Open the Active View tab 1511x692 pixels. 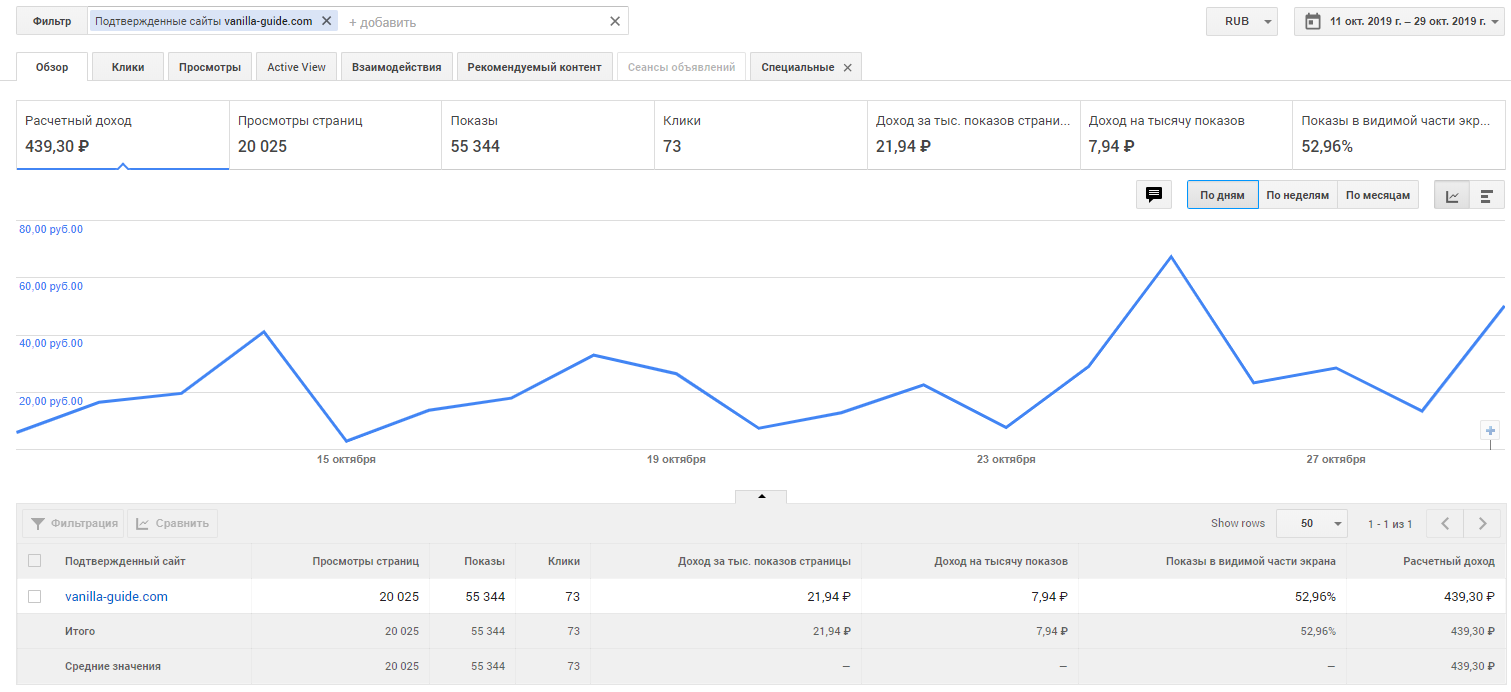pos(296,67)
